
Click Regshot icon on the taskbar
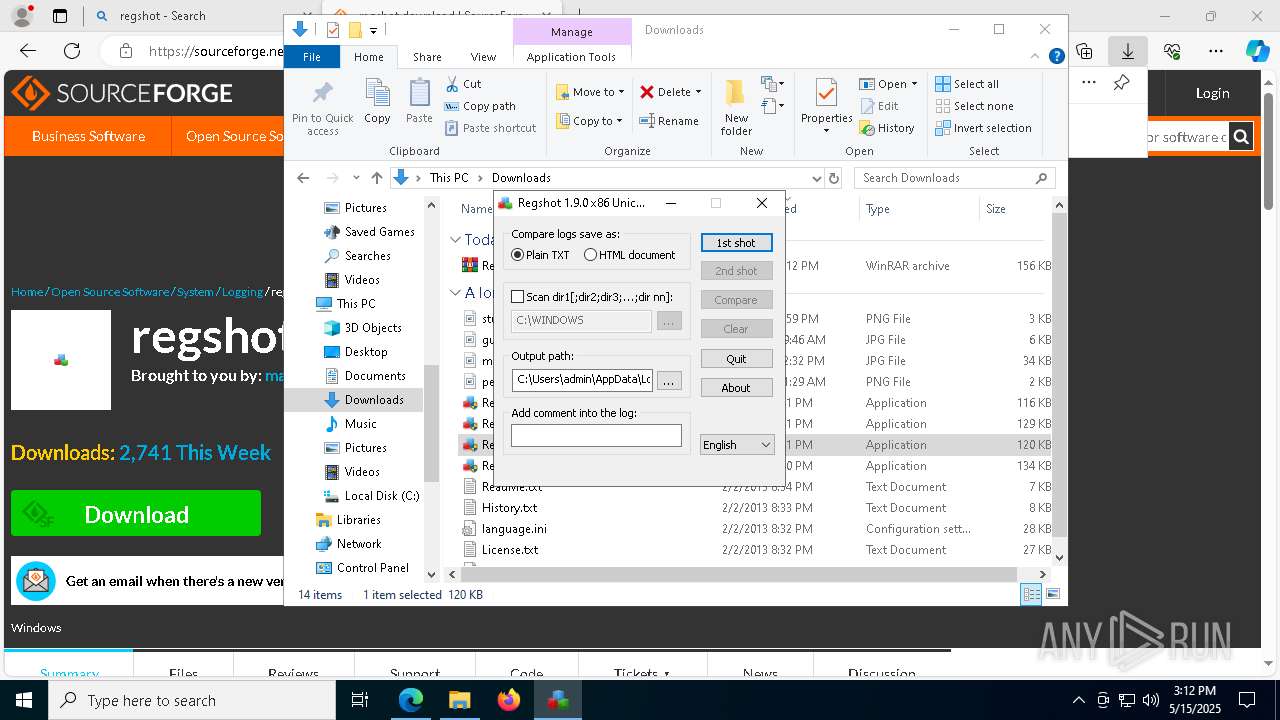[x=558, y=700]
